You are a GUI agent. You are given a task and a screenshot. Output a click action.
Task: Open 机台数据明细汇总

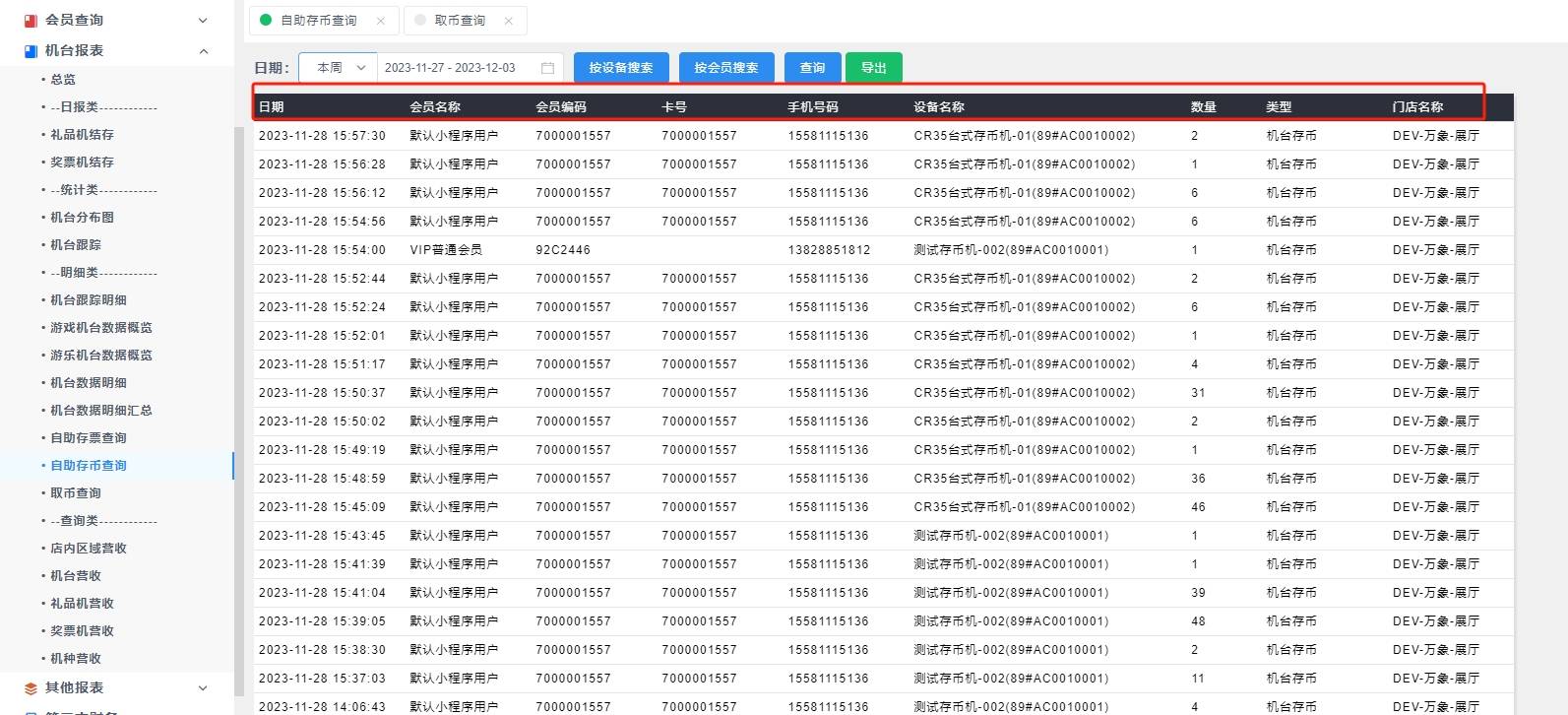101,411
